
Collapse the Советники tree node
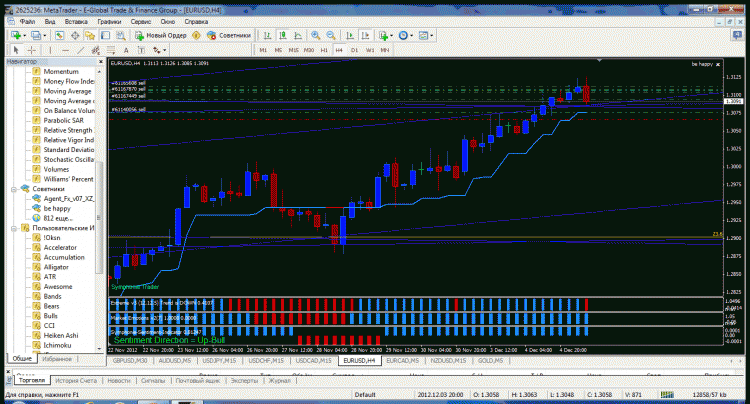click(x=14, y=189)
